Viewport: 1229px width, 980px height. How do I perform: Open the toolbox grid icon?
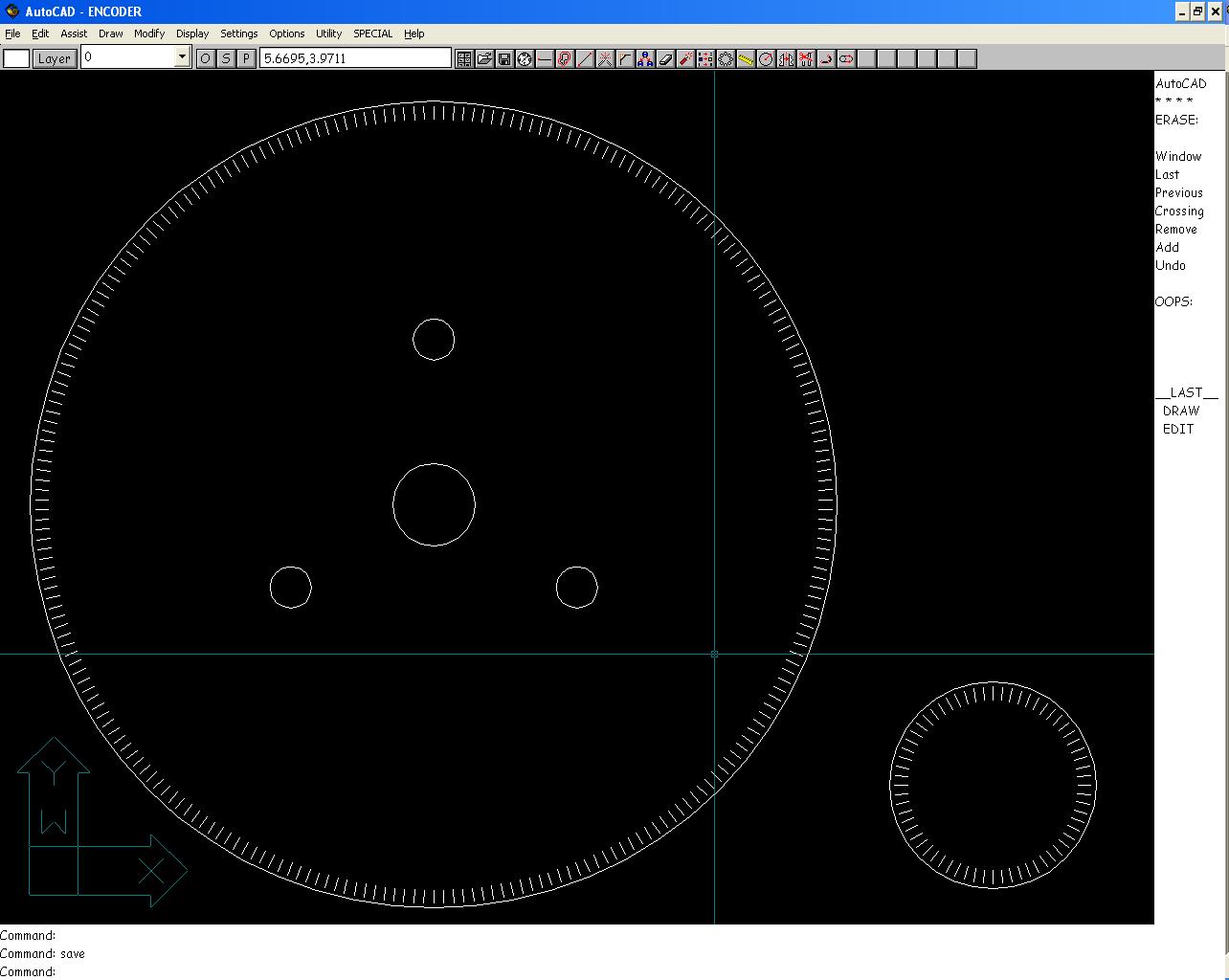point(464,58)
